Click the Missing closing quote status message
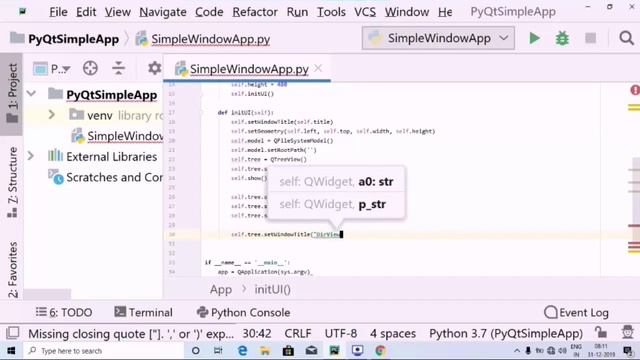 [x=131, y=334]
